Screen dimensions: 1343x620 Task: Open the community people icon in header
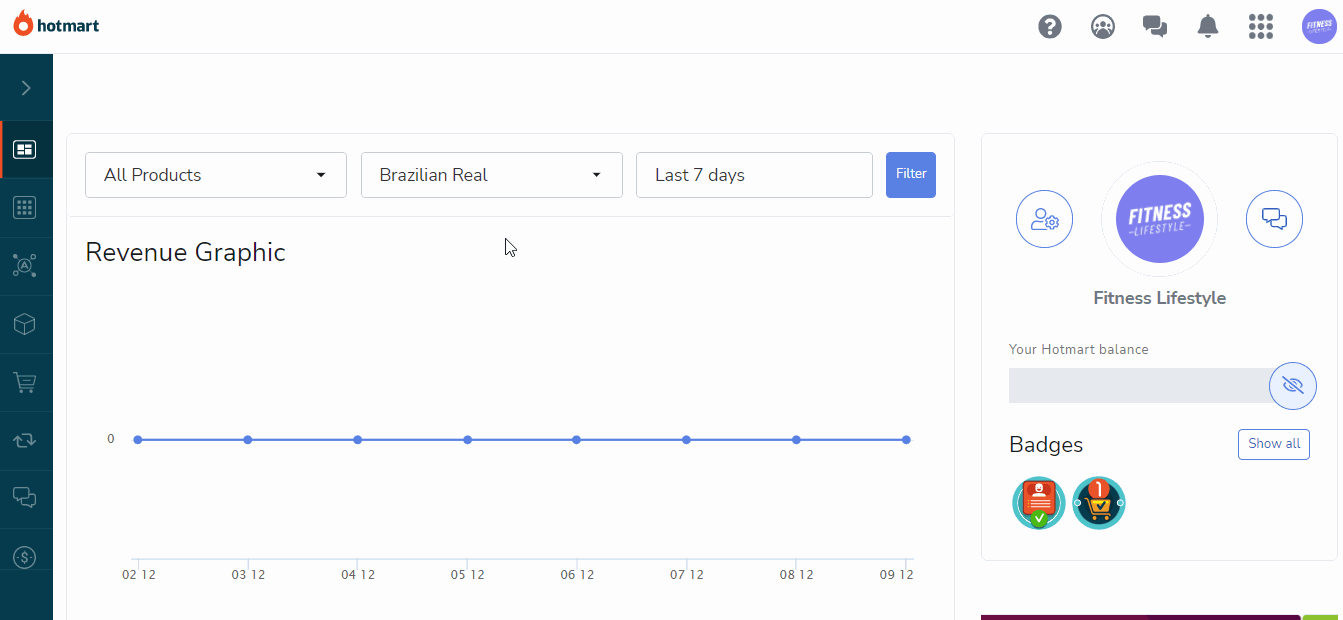tap(1103, 26)
